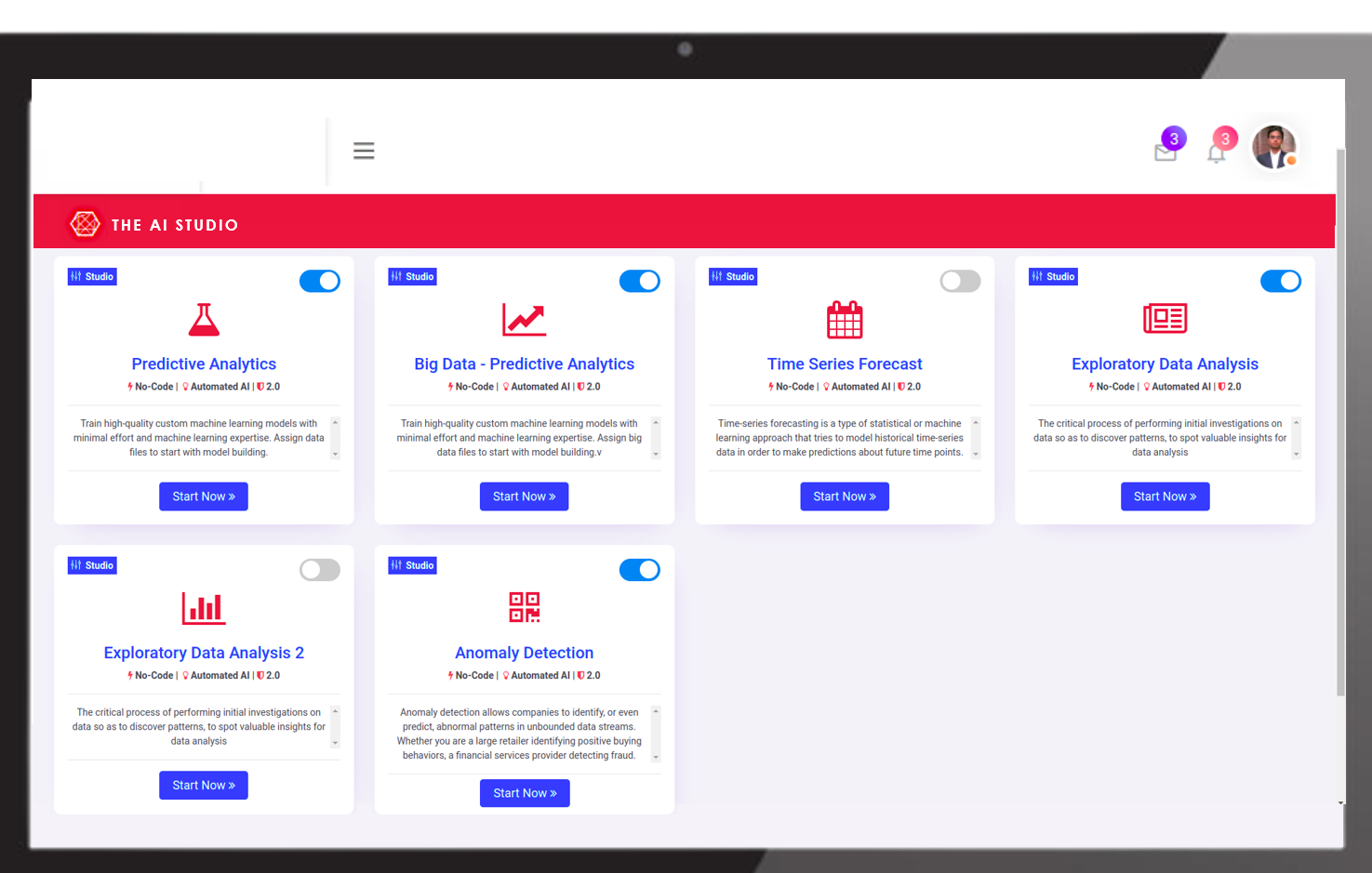The image size is (1372, 873).
Task: Open the notifications bell
Action: click(x=1216, y=154)
